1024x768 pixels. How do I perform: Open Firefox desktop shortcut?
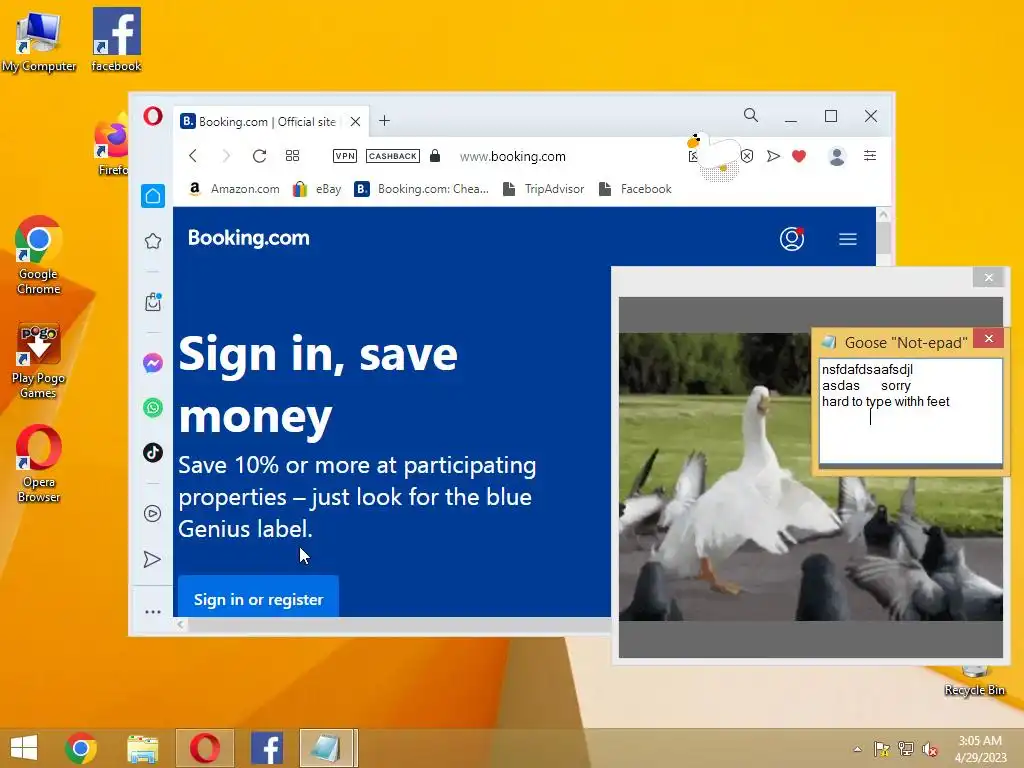(112, 145)
